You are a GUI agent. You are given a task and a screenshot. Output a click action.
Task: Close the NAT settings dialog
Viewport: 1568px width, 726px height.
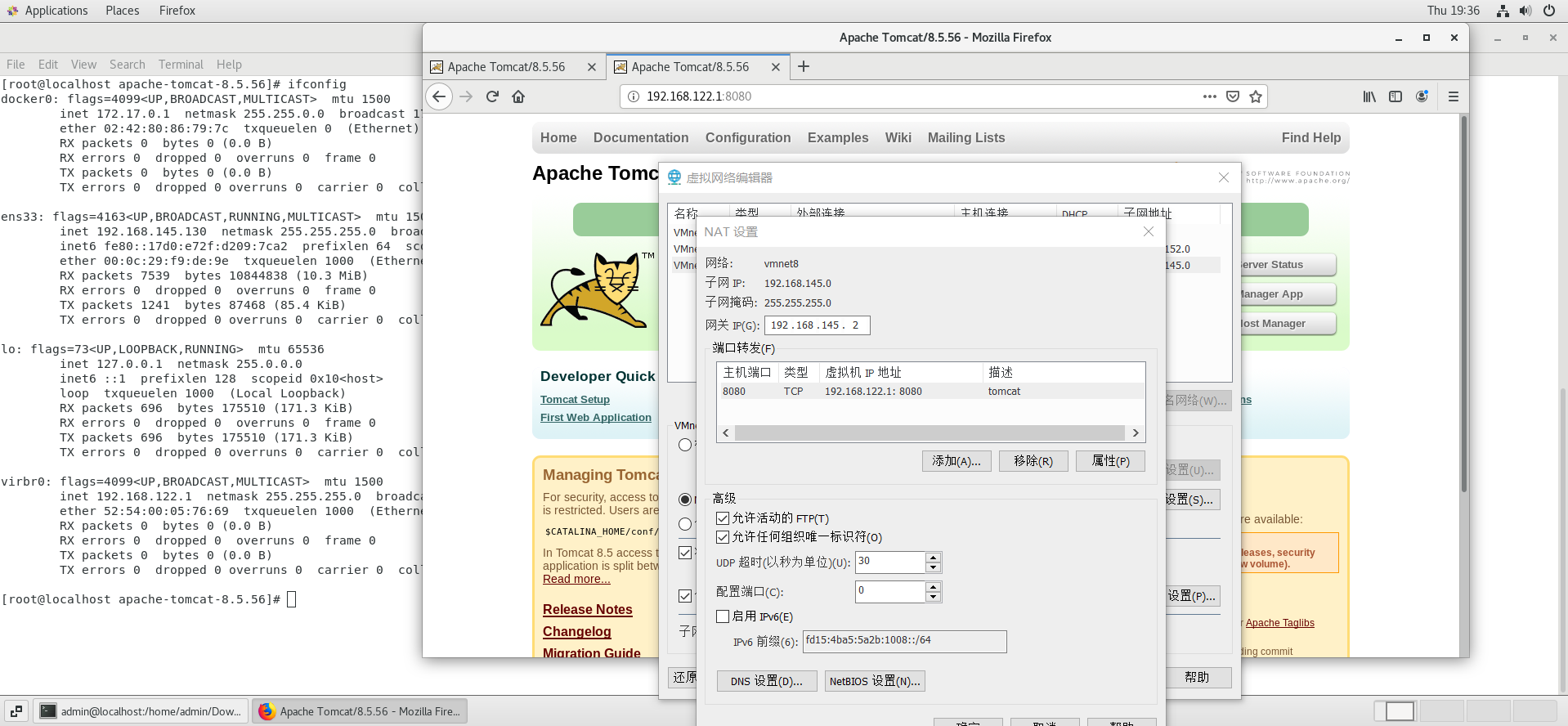1149,231
